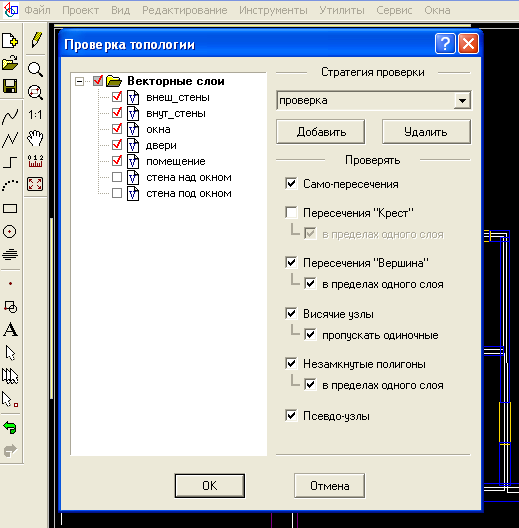
Task: Disable the Псевдо-узлы checkbox
Action: pos(291,416)
